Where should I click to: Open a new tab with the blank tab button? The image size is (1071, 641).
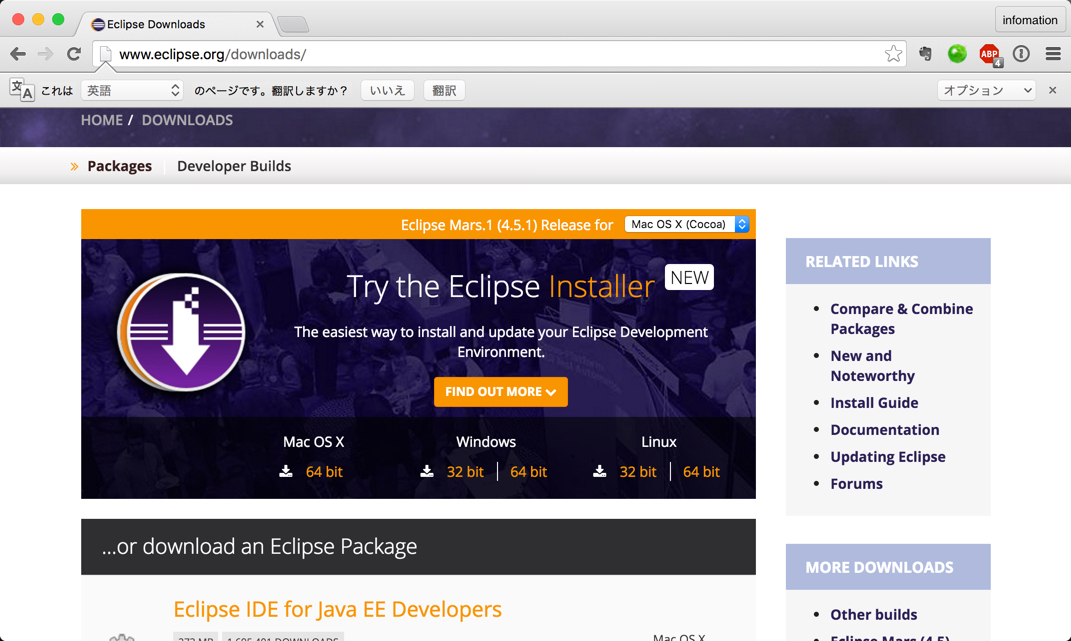pos(294,25)
